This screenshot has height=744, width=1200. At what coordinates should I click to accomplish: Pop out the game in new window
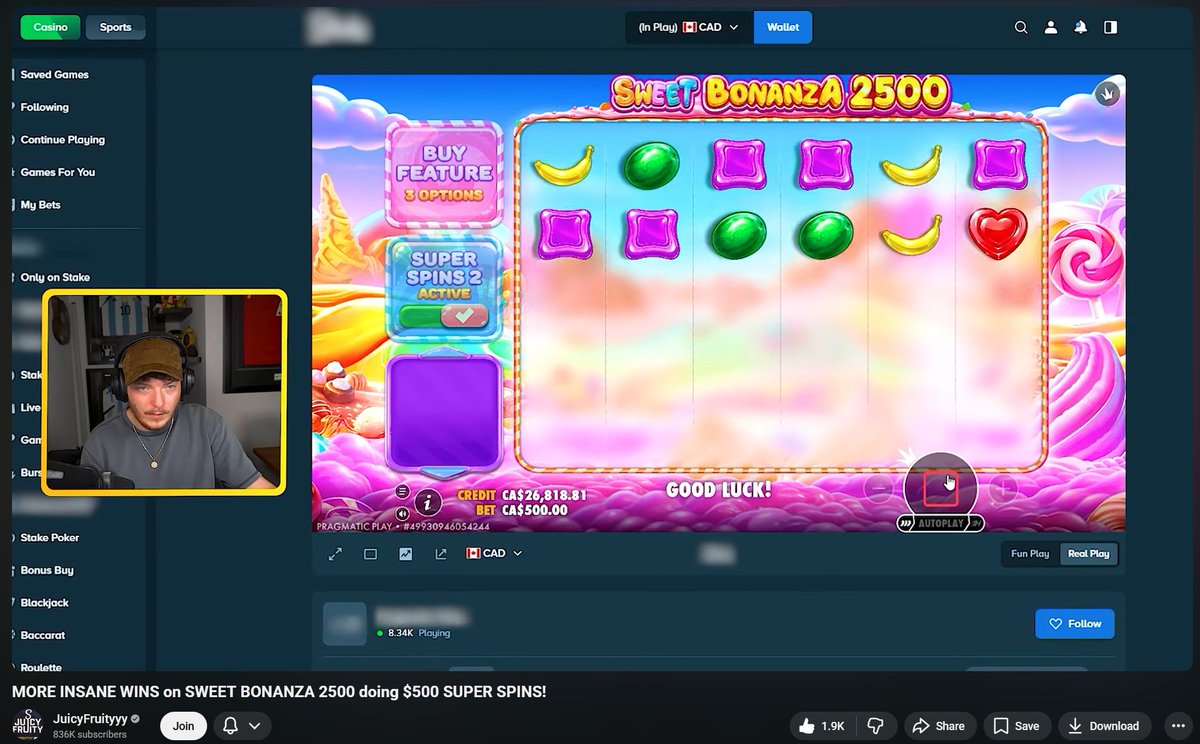pyautogui.click(x=441, y=554)
